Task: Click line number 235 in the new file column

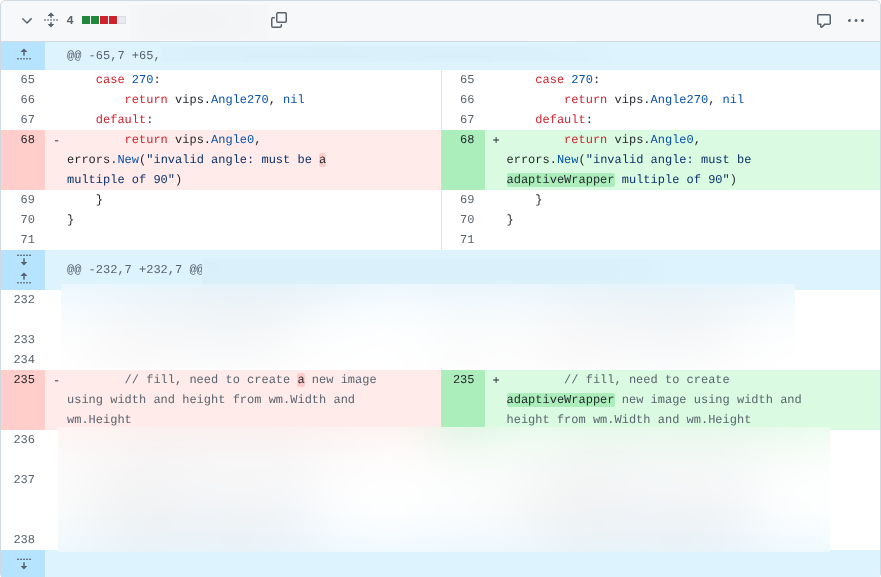Action: [x=463, y=379]
